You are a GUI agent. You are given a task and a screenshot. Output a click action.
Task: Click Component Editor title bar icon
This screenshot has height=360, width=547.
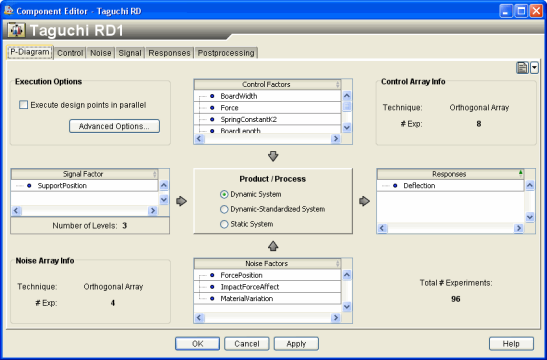point(8,11)
